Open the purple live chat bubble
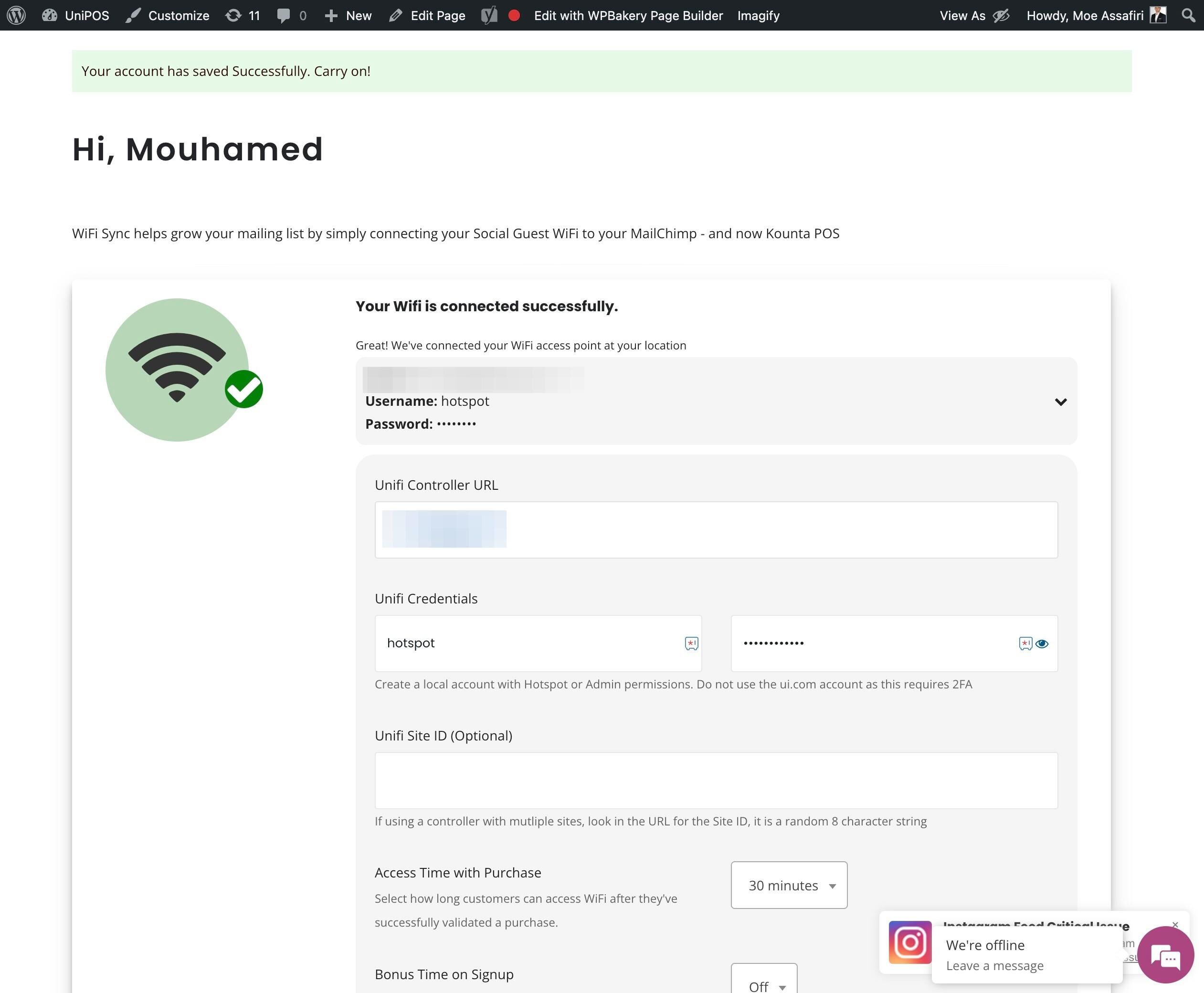 click(1165, 955)
